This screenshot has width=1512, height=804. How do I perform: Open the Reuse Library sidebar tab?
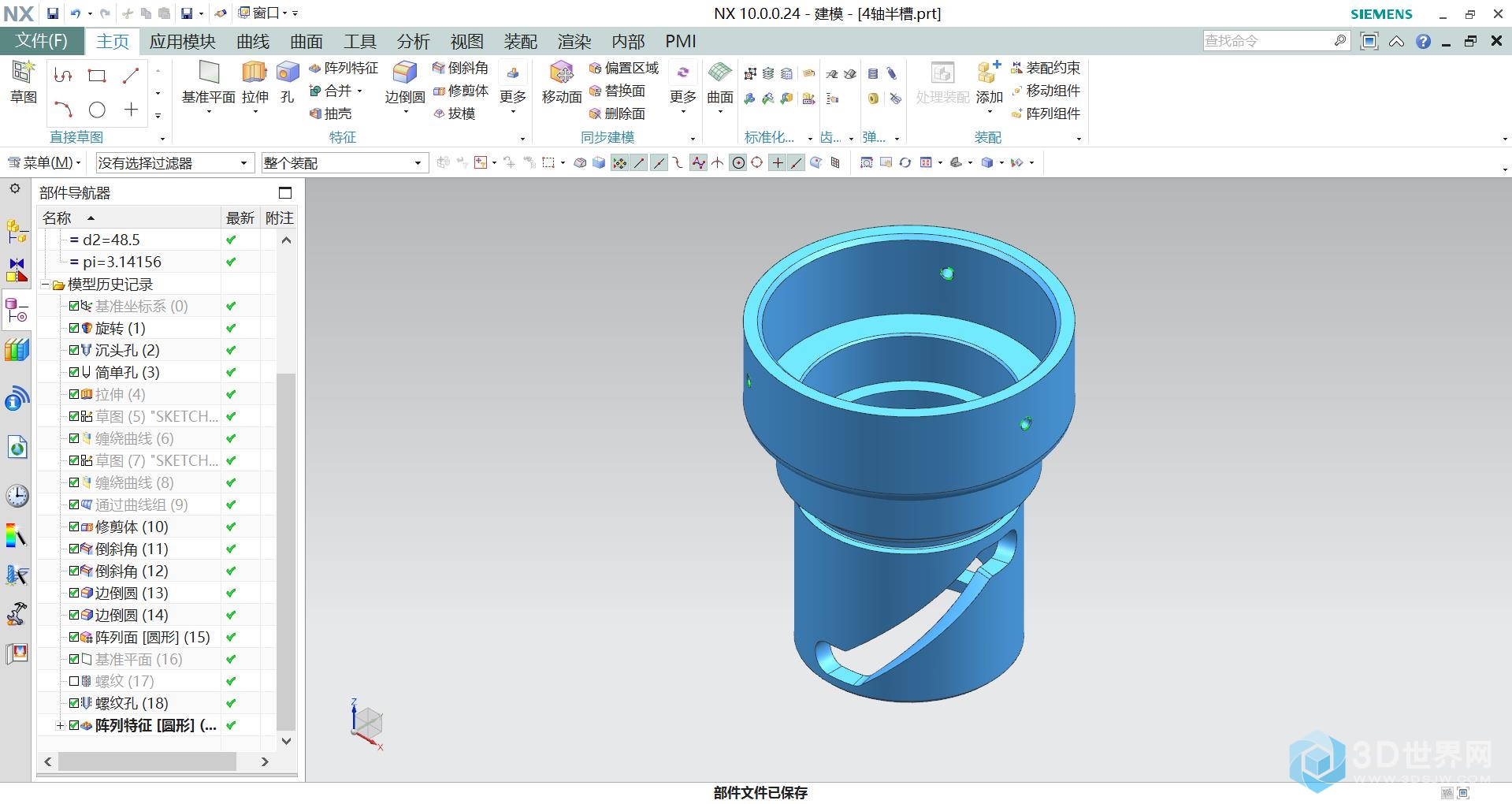[x=17, y=350]
